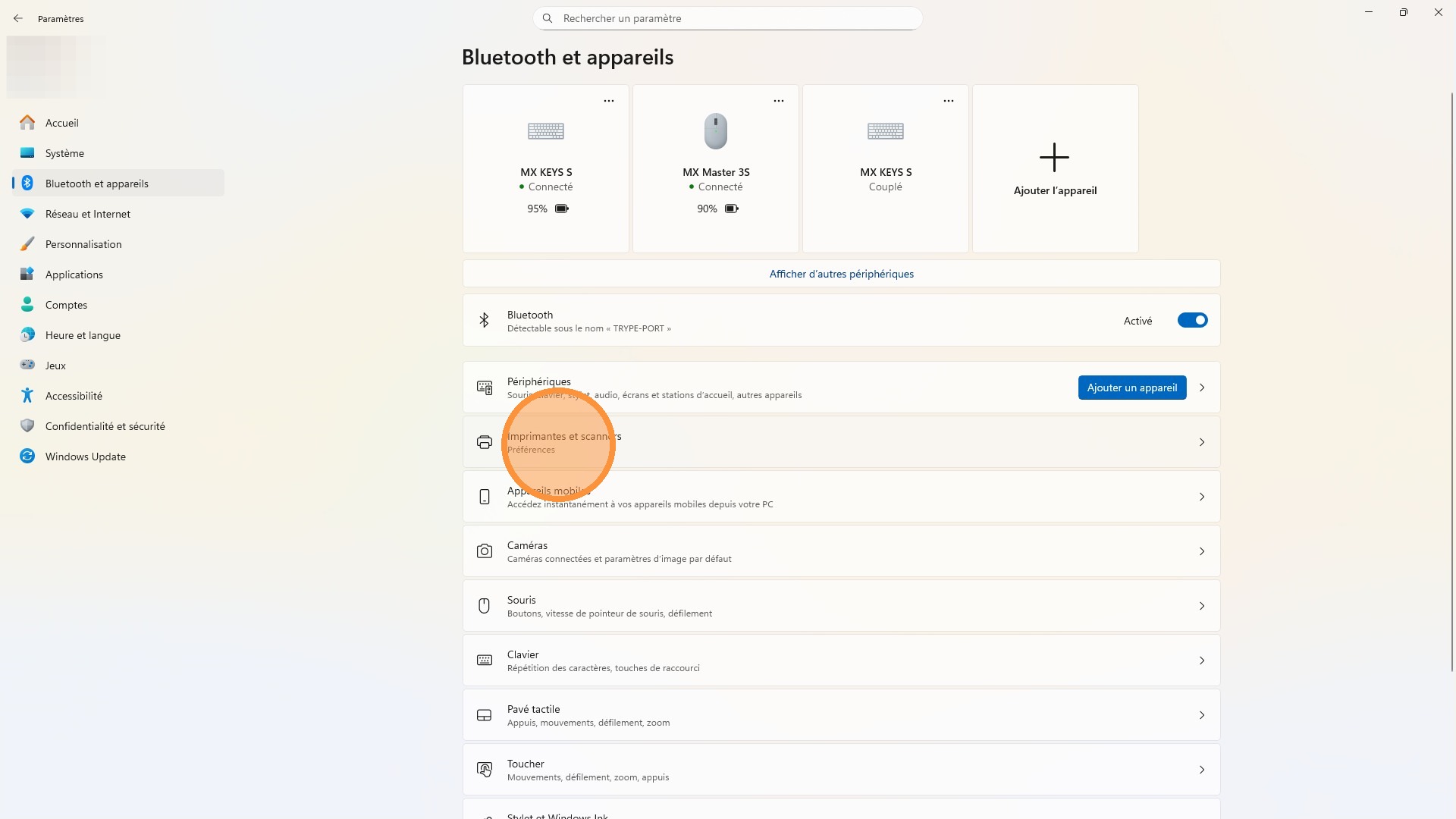The image size is (1456, 819).
Task: Click the search magnifier icon
Action: (548, 18)
